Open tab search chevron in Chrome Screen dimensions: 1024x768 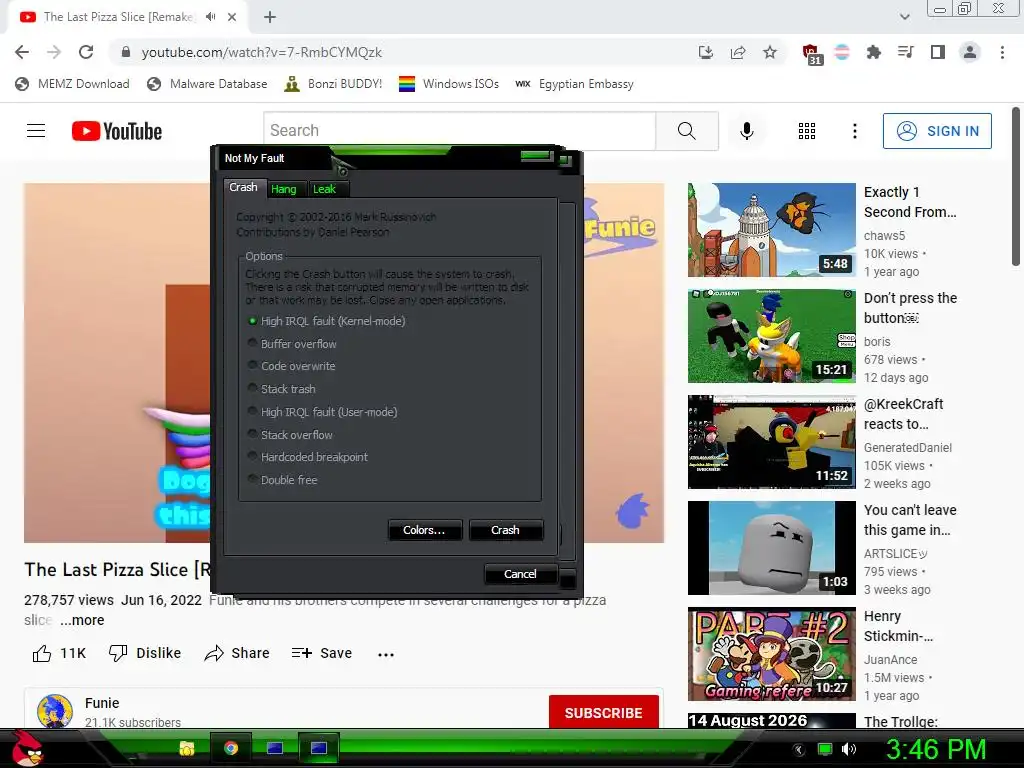click(904, 17)
